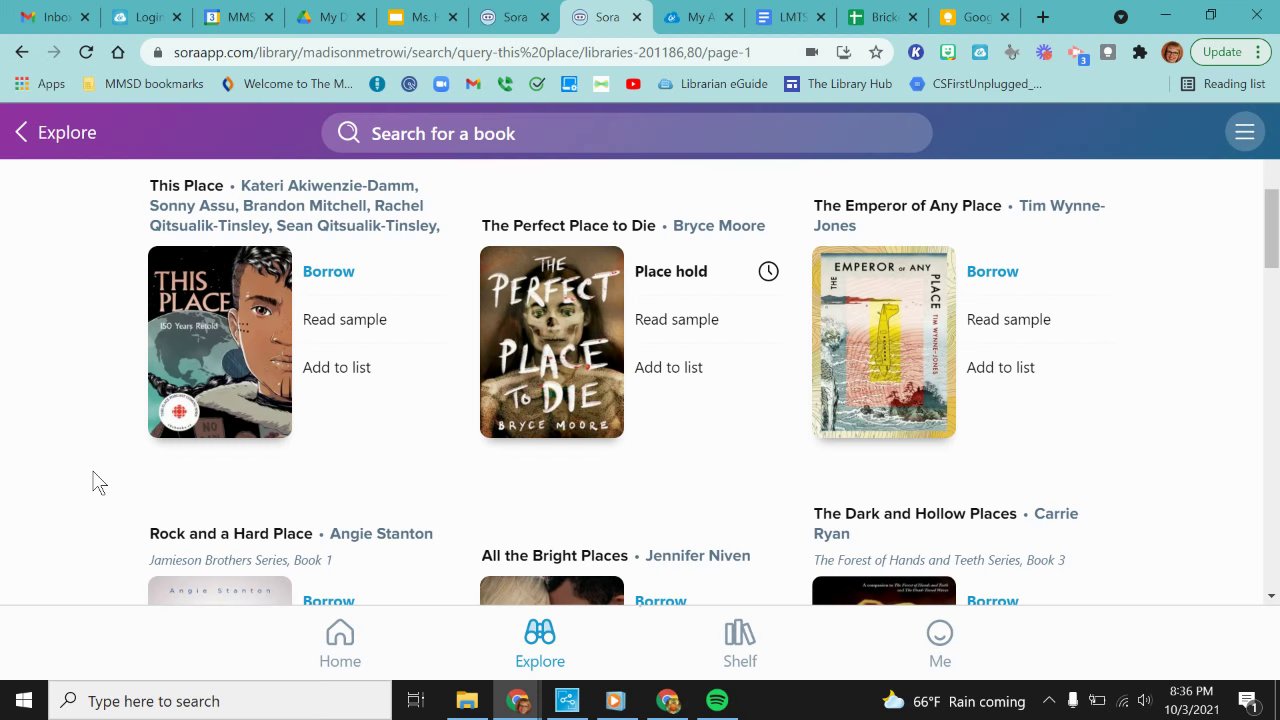1280x720 pixels.
Task: Open the Sora hamburger menu
Action: [x=1245, y=132]
